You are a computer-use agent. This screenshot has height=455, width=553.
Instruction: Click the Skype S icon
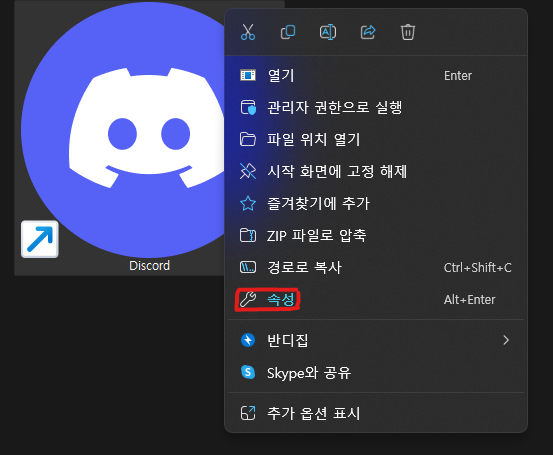point(248,372)
